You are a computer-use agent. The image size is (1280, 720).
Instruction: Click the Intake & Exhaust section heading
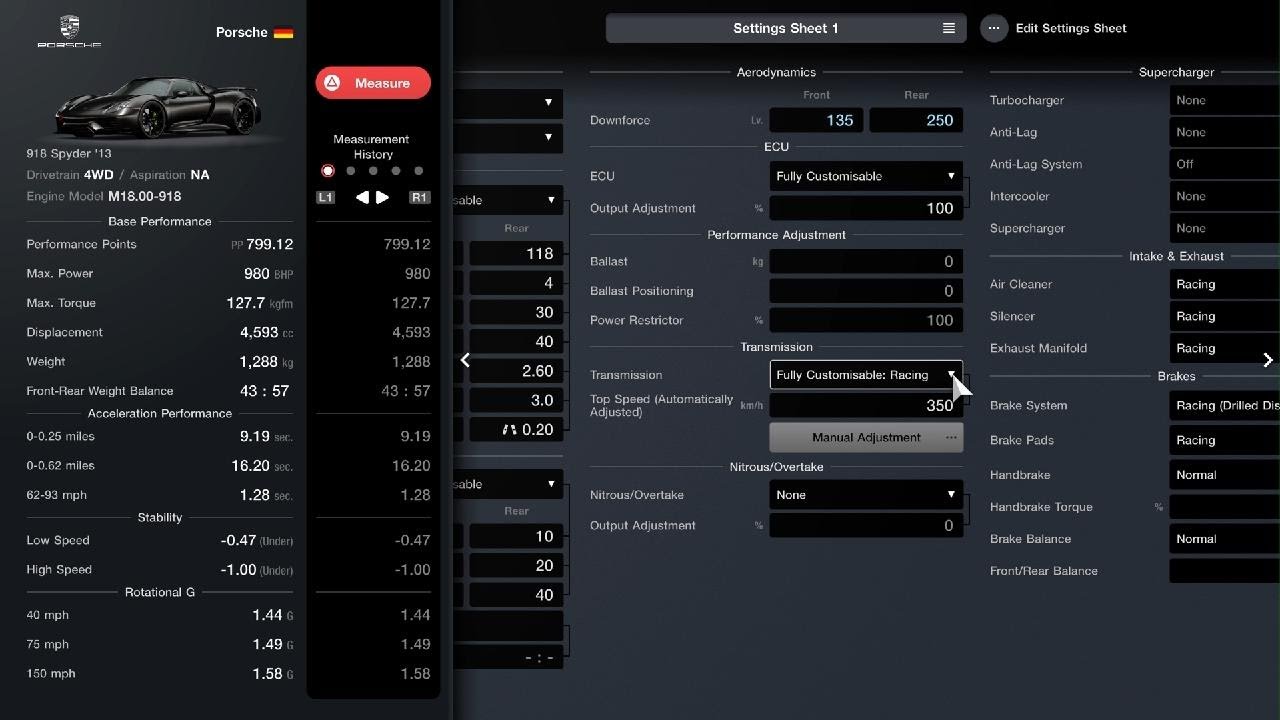tap(1176, 256)
